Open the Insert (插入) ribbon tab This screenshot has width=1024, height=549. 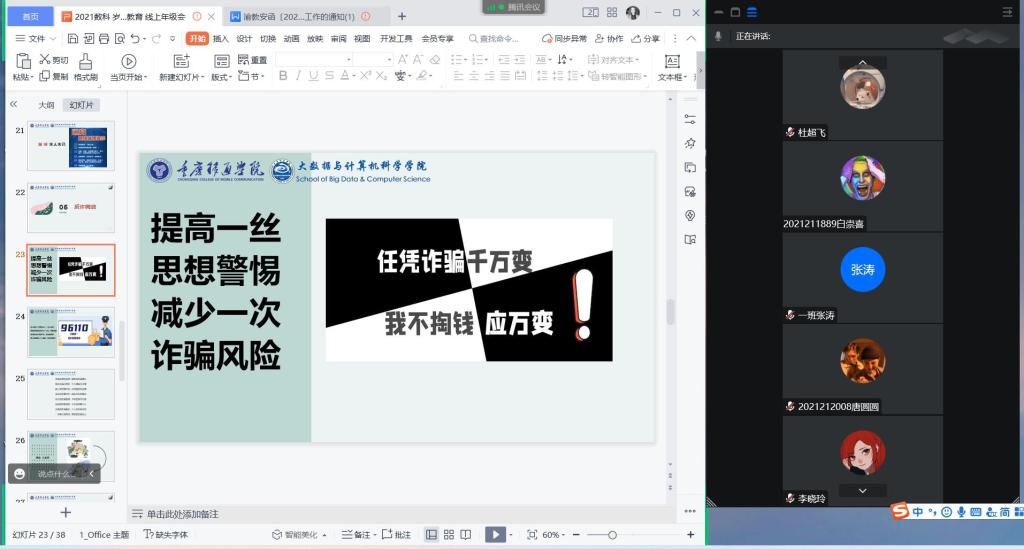click(x=220, y=39)
